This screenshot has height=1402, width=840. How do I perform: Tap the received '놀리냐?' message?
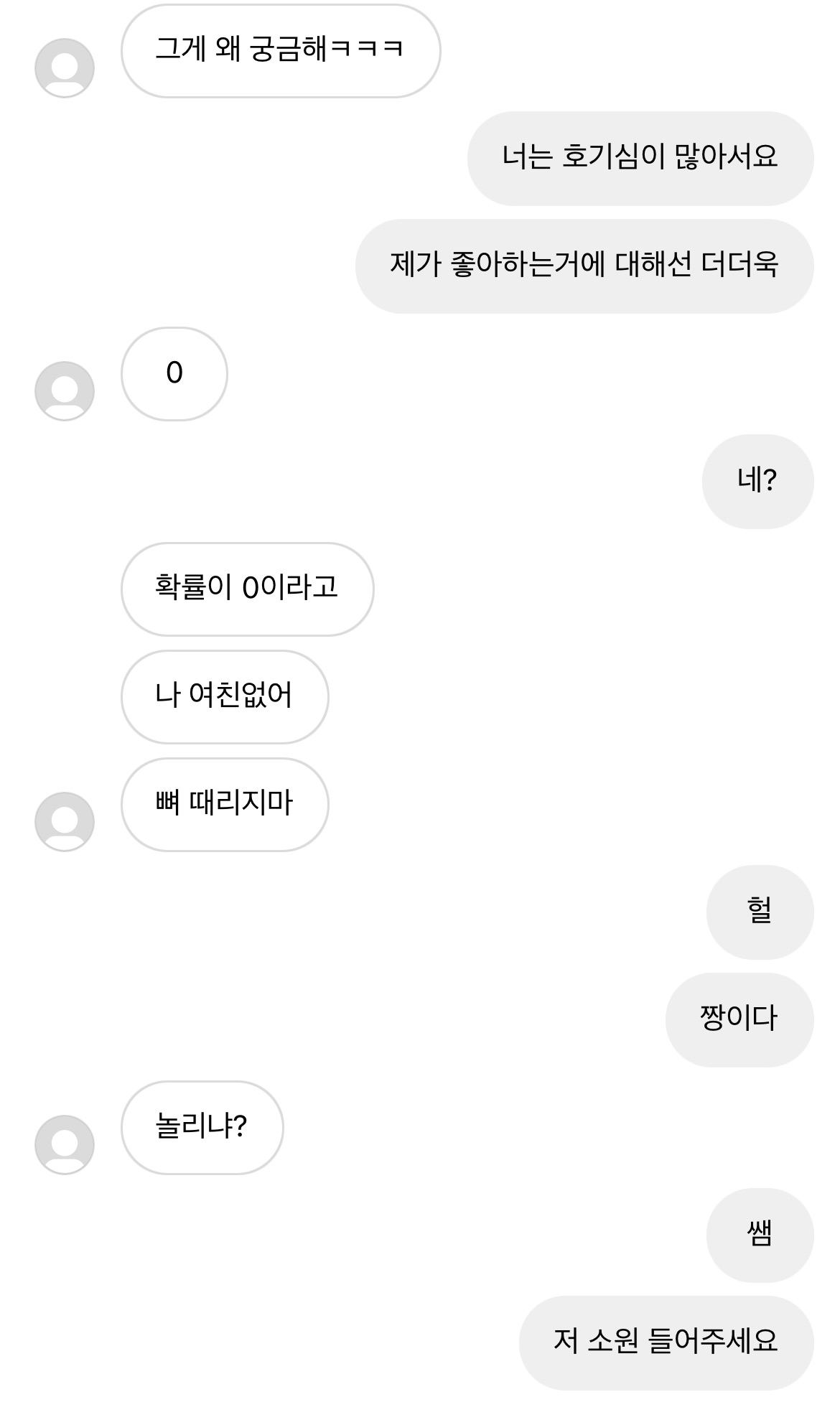[x=202, y=1127]
